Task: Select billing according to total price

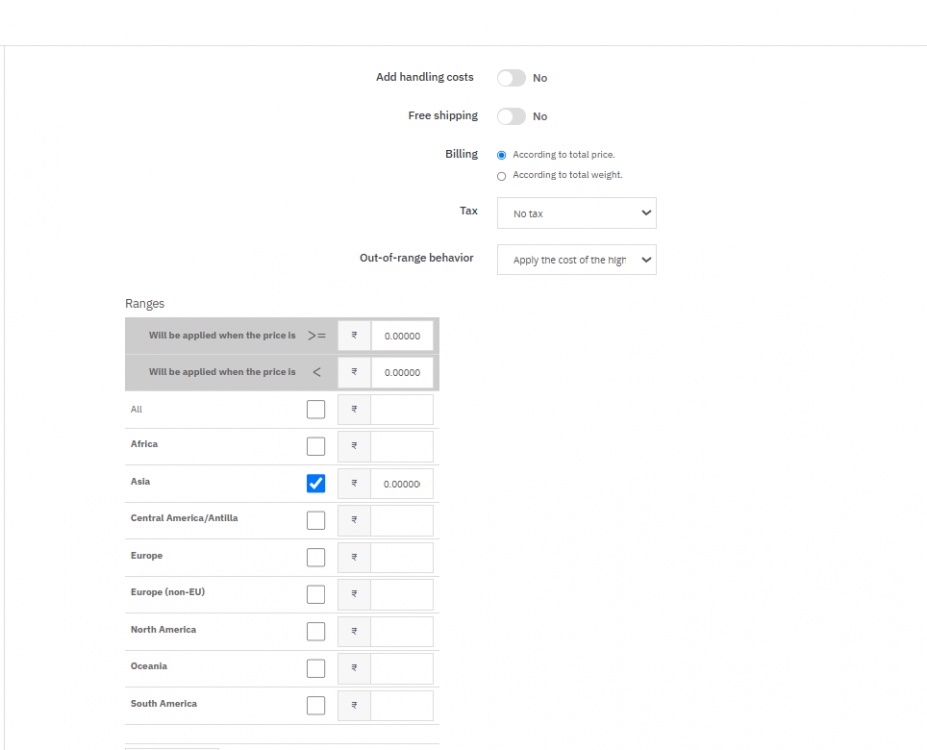Action: pyautogui.click(x=502, y=155)
